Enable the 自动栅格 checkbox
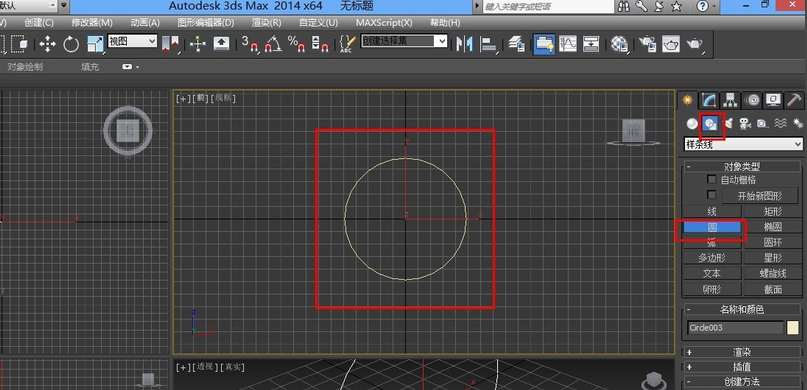This screenshot has height=390, width=807. point(712,180)
